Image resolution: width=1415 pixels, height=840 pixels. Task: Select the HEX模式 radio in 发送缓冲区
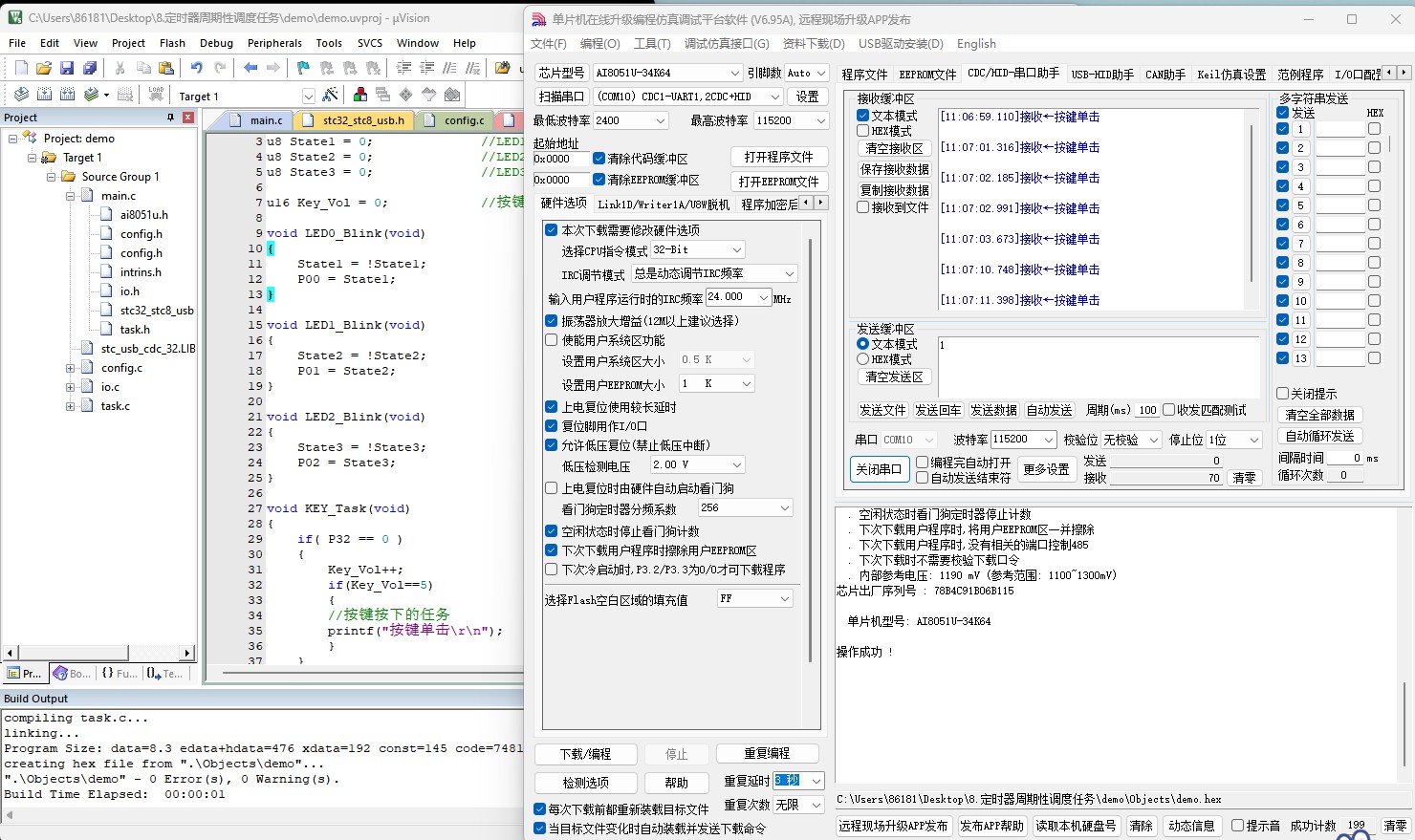click(x=863, y=359)
